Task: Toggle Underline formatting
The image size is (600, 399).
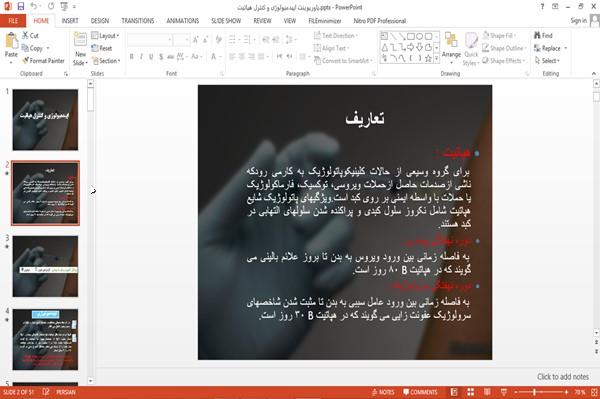Action: click(151, 57)
